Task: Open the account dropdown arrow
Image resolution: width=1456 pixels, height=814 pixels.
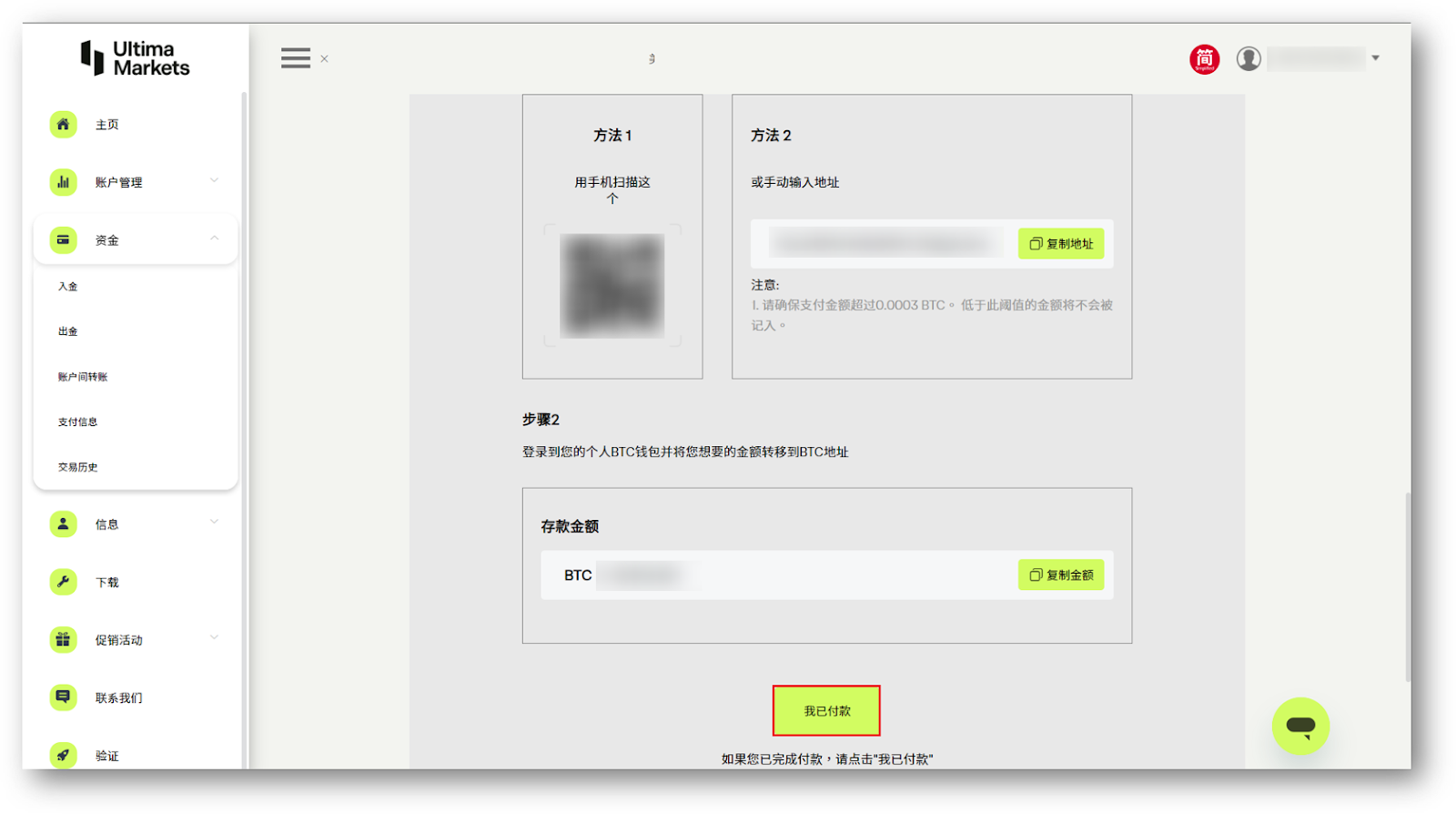Action: 1375,58
